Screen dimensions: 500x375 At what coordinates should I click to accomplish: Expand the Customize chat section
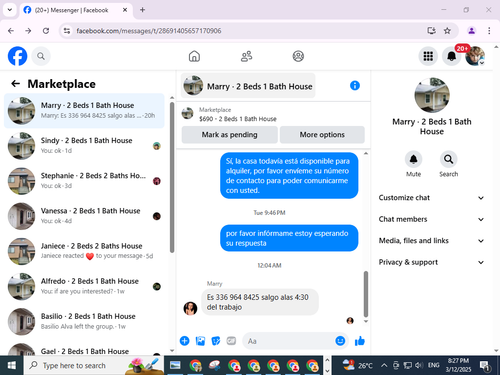(431, 198)
